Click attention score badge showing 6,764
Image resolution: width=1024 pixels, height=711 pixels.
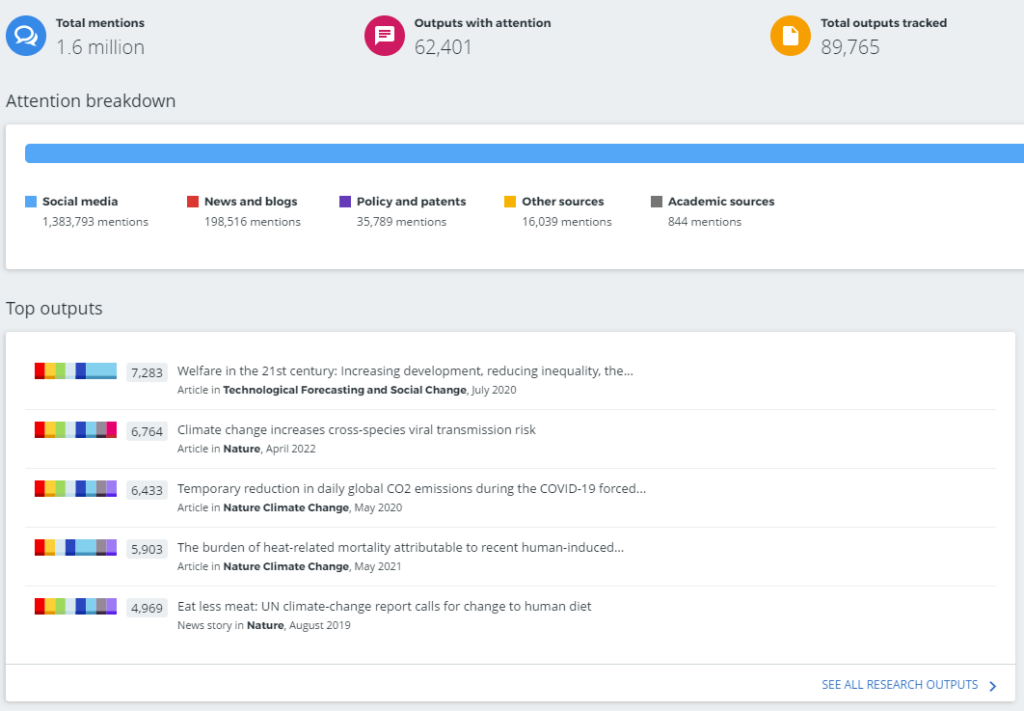pyautogui.click(x=146, y=430)
